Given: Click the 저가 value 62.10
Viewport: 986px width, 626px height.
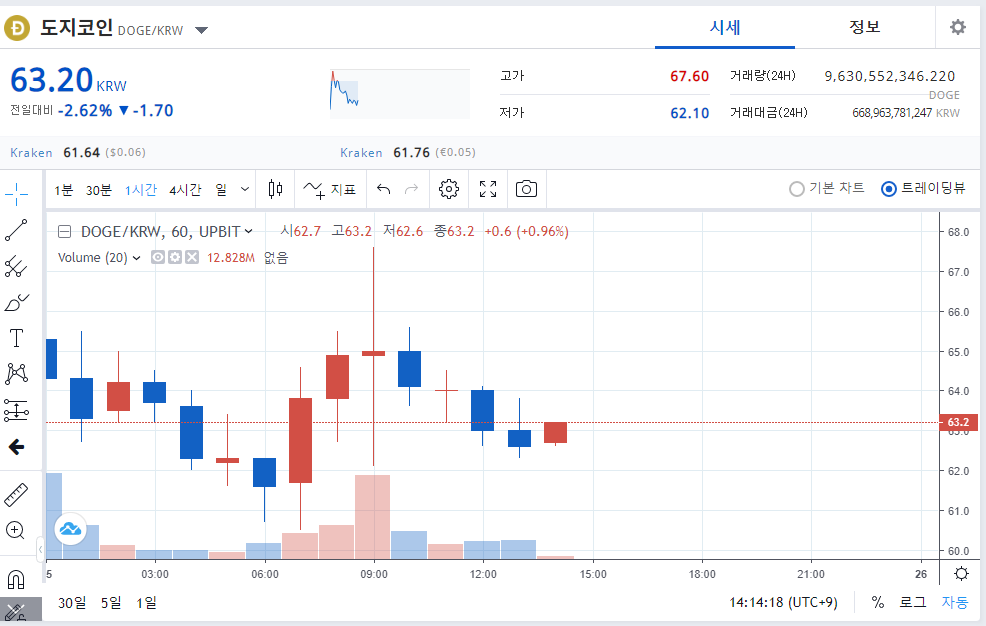Looking at the screenshot, I should tap(689, 113).
